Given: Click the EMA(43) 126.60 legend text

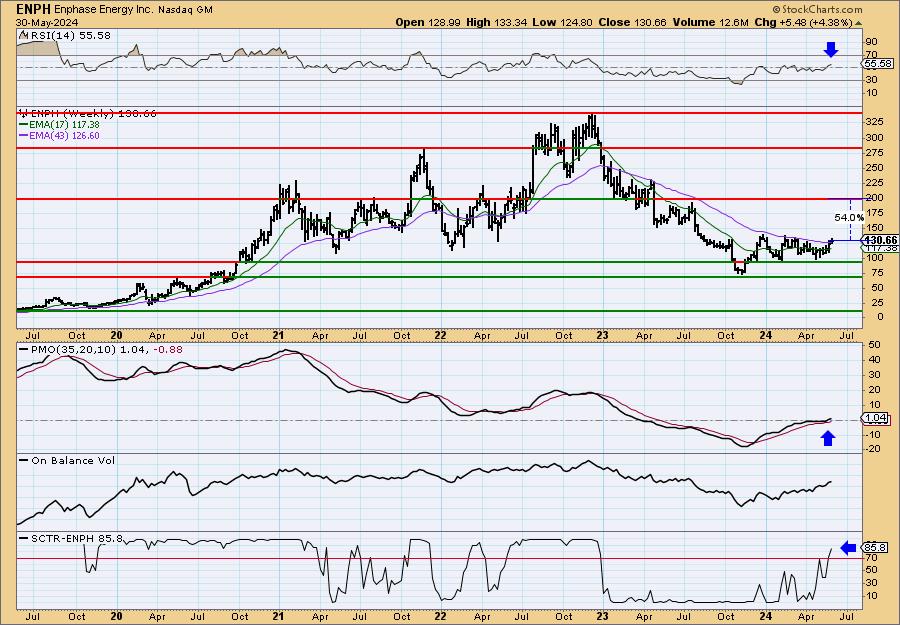Looking at the screenshot, I should point(64,136).
